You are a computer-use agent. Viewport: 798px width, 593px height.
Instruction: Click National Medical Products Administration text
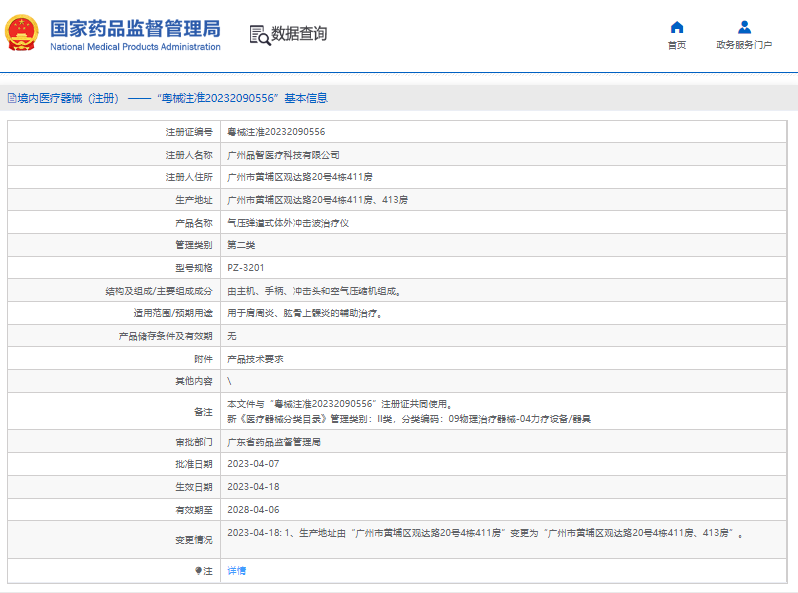pyautogui.click(x=135, y=47)
